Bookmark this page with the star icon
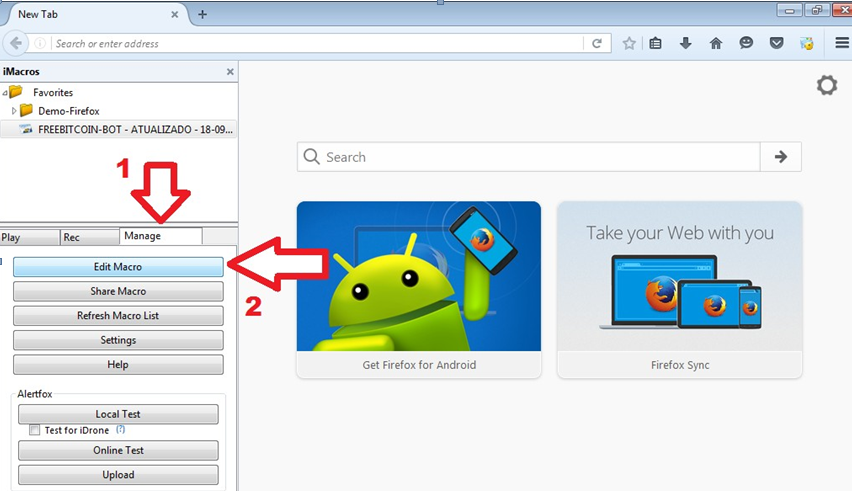Image resolution: width=852 pixels, height=491 pixels. pyautogui.click(x=629, y=43)
